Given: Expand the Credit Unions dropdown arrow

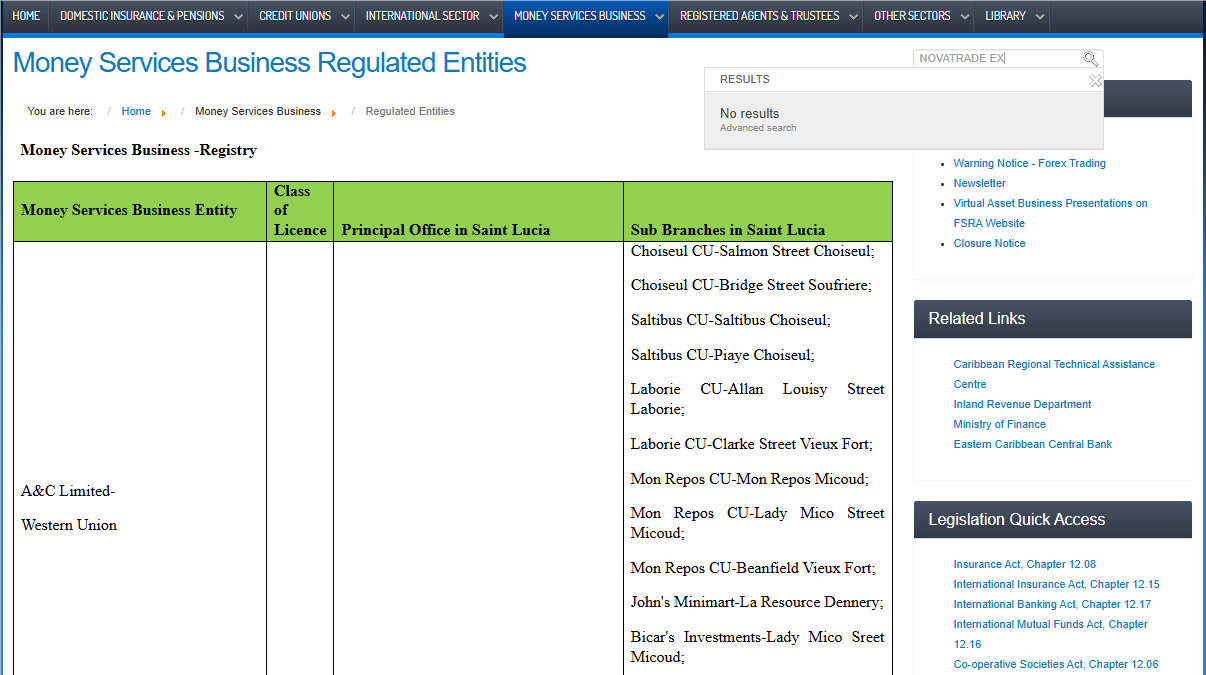Looking at the screenshot, I should (x=344, y=17).
